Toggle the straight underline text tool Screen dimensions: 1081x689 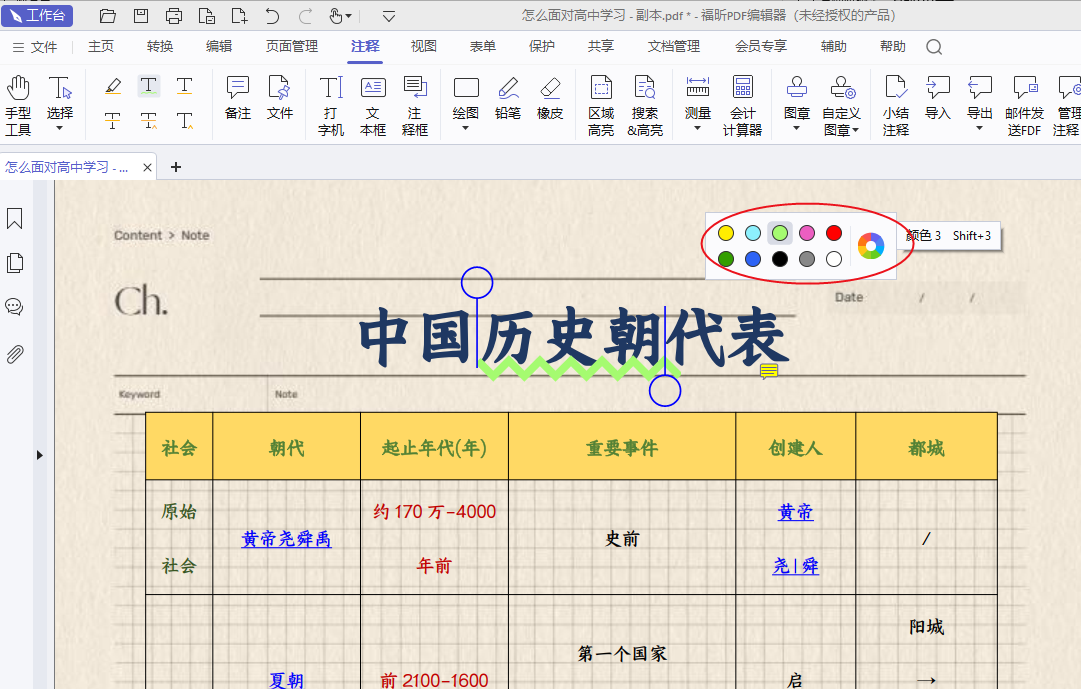[x=185, y=86]
